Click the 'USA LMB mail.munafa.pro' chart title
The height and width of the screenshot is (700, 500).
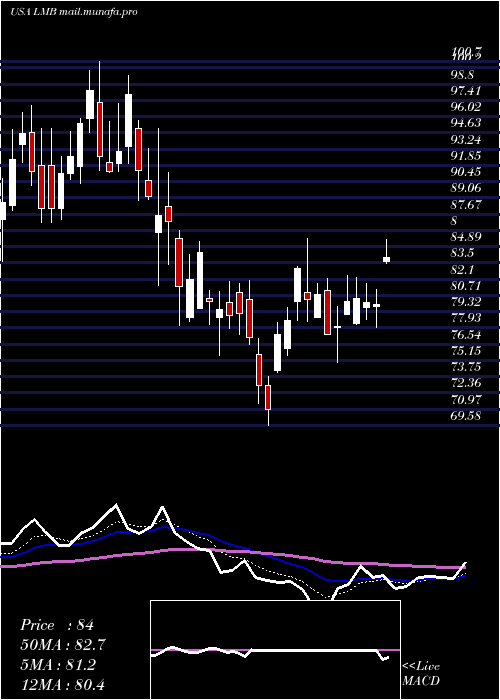coord(73,12)
